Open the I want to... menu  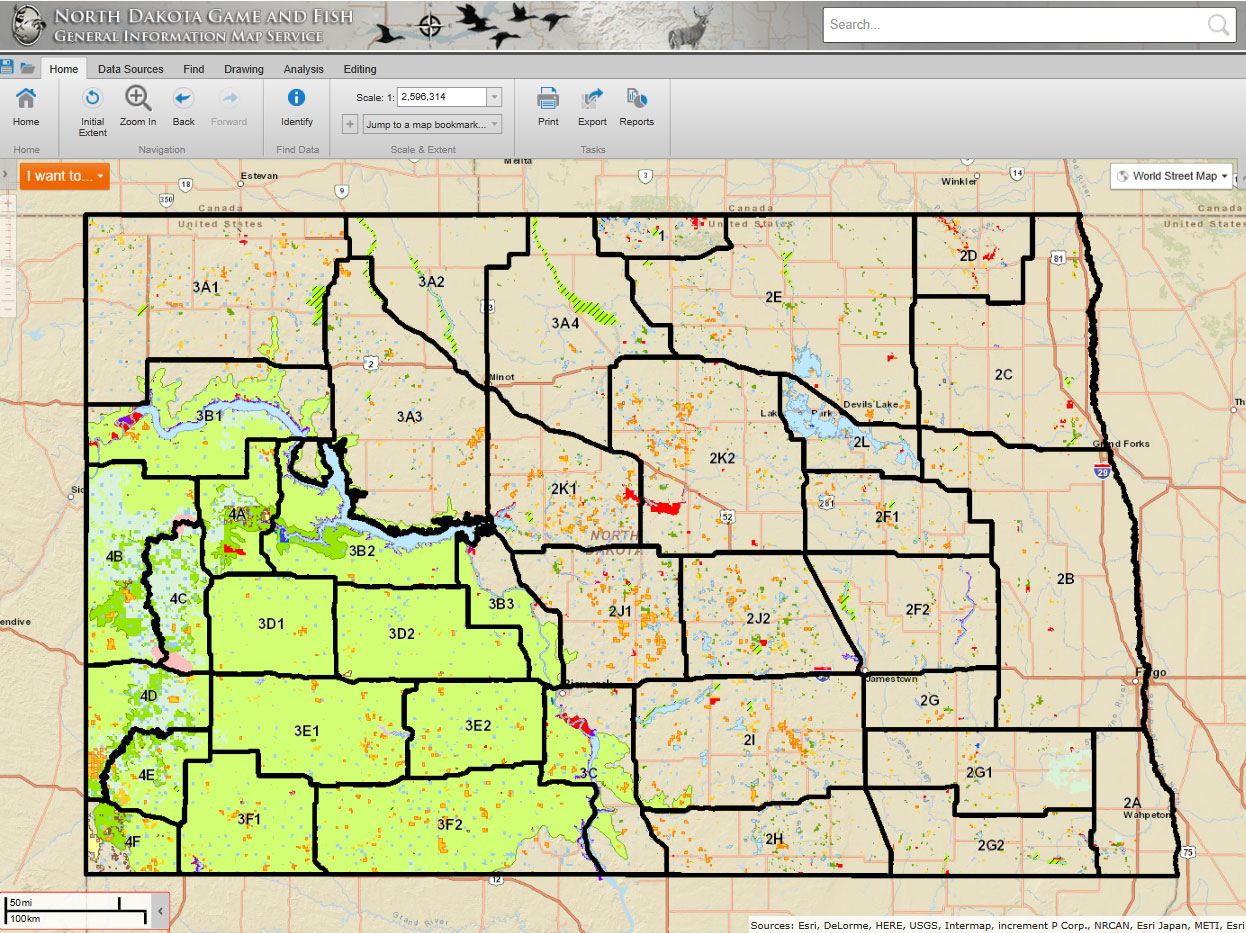pyautogui.click(x=65, y=176)
